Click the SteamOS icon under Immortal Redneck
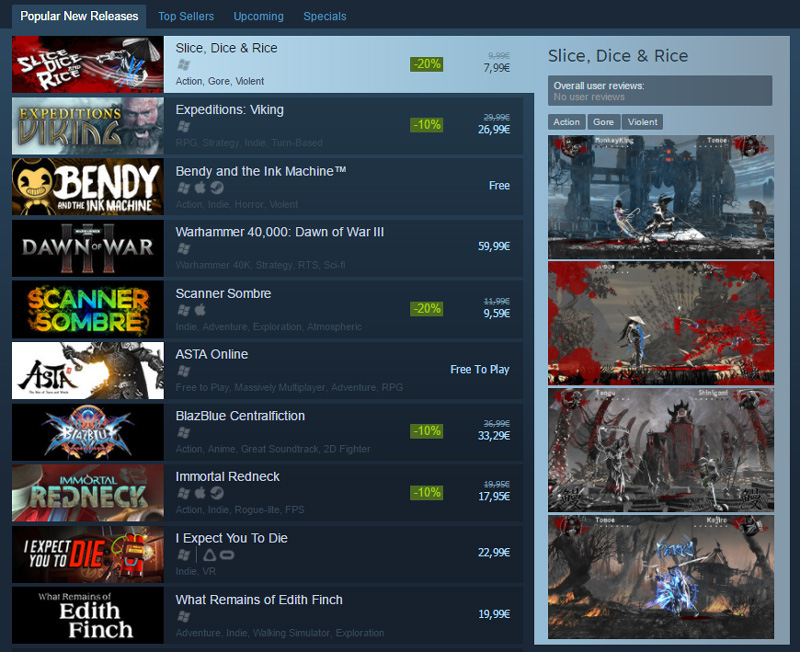Screen dimensions: 800x652 [217, 493]
